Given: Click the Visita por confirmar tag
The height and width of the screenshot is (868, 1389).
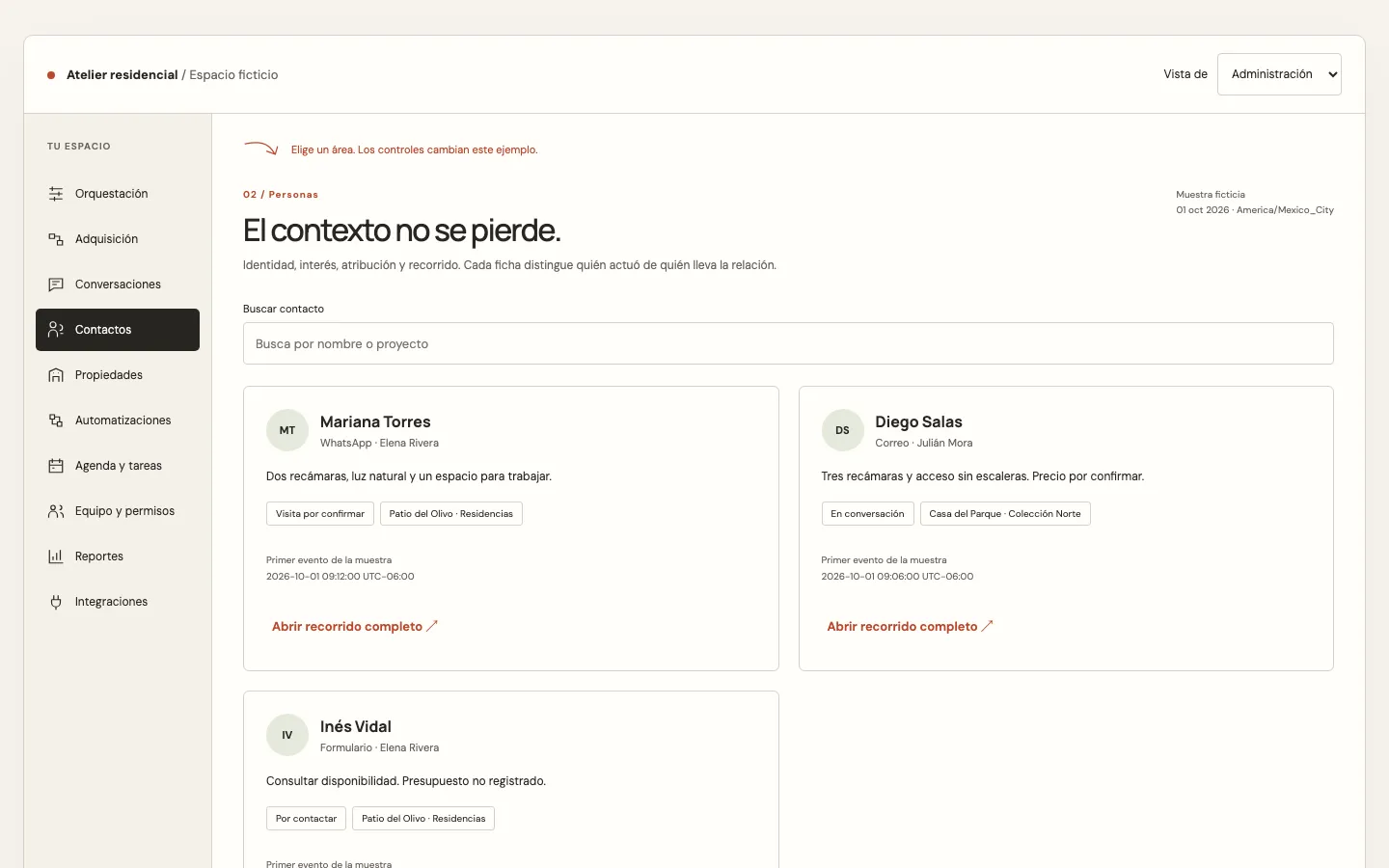Looking at the screenshot, I should (320, 514).
